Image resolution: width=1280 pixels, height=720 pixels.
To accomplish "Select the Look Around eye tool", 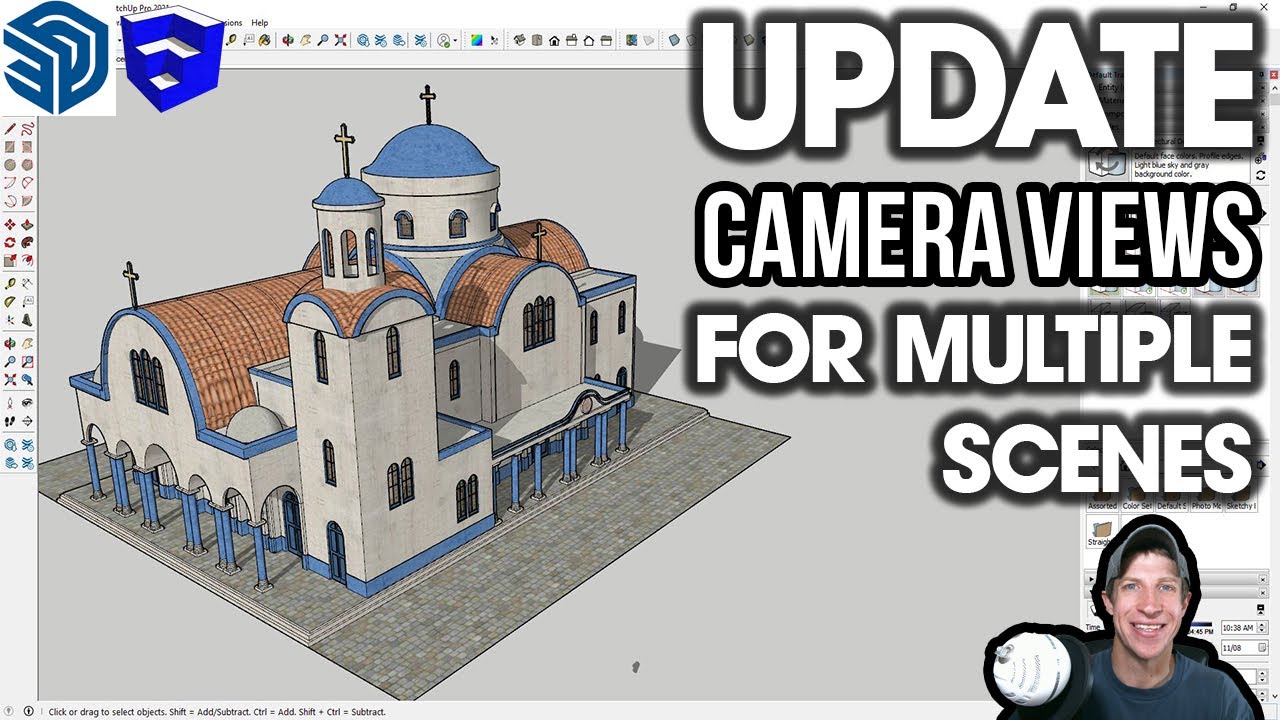I will pos(28,402).
